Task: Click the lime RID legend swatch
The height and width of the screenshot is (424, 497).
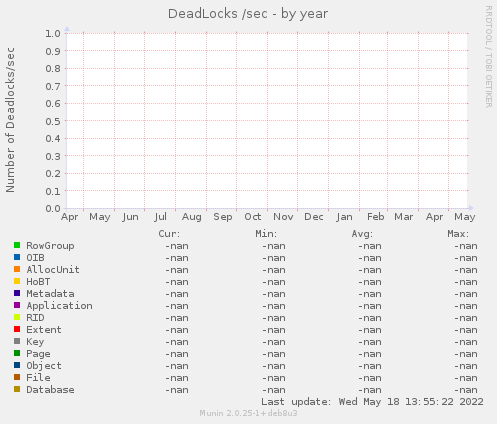Action: coord(17,317)
